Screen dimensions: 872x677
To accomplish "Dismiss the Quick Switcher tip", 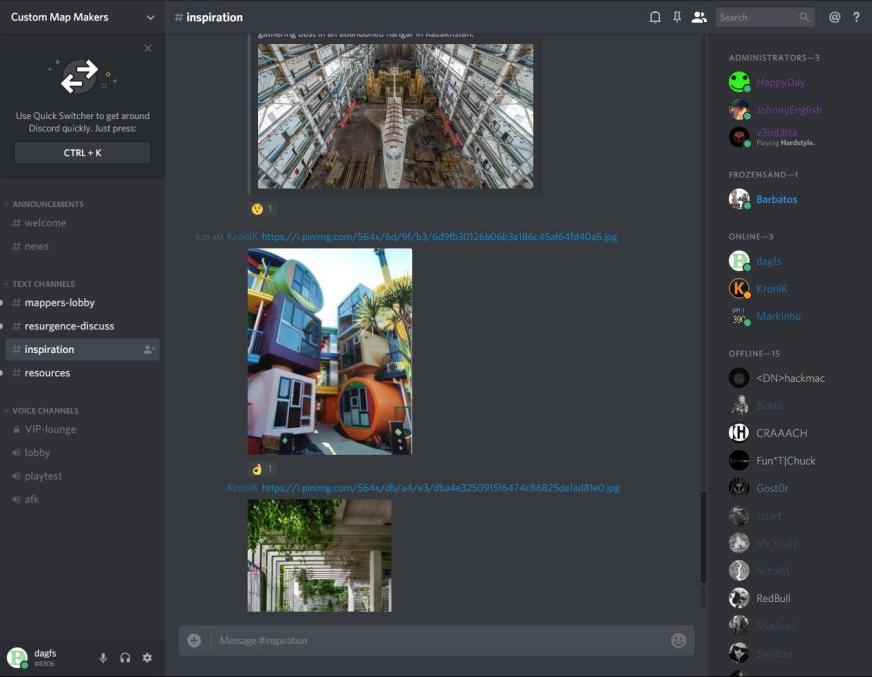I will 148,48.
